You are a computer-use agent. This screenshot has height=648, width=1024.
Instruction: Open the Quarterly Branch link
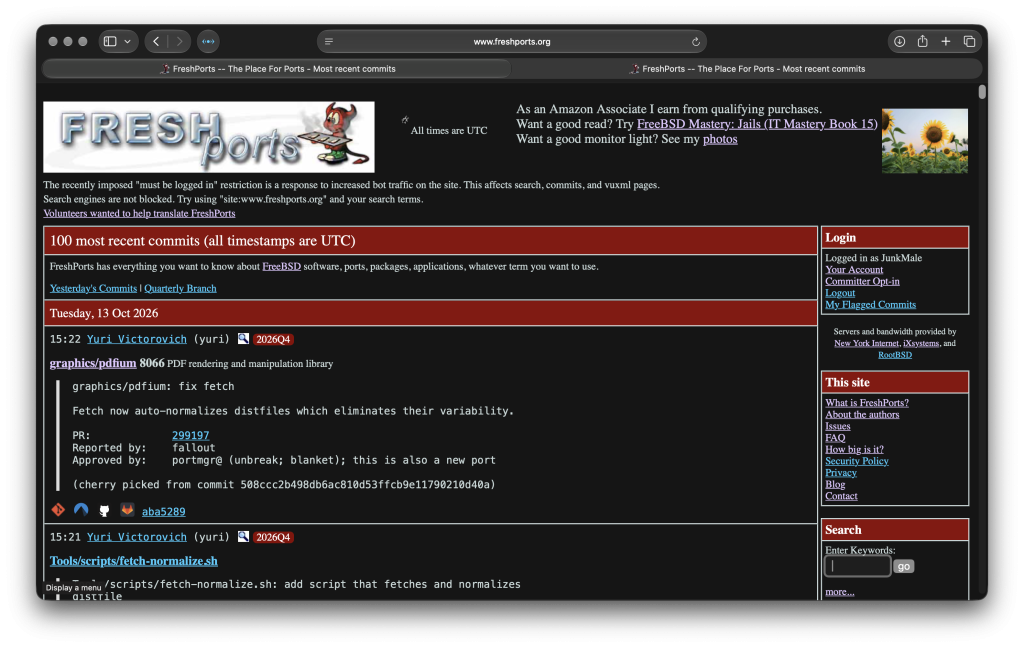tap(180, 288)
